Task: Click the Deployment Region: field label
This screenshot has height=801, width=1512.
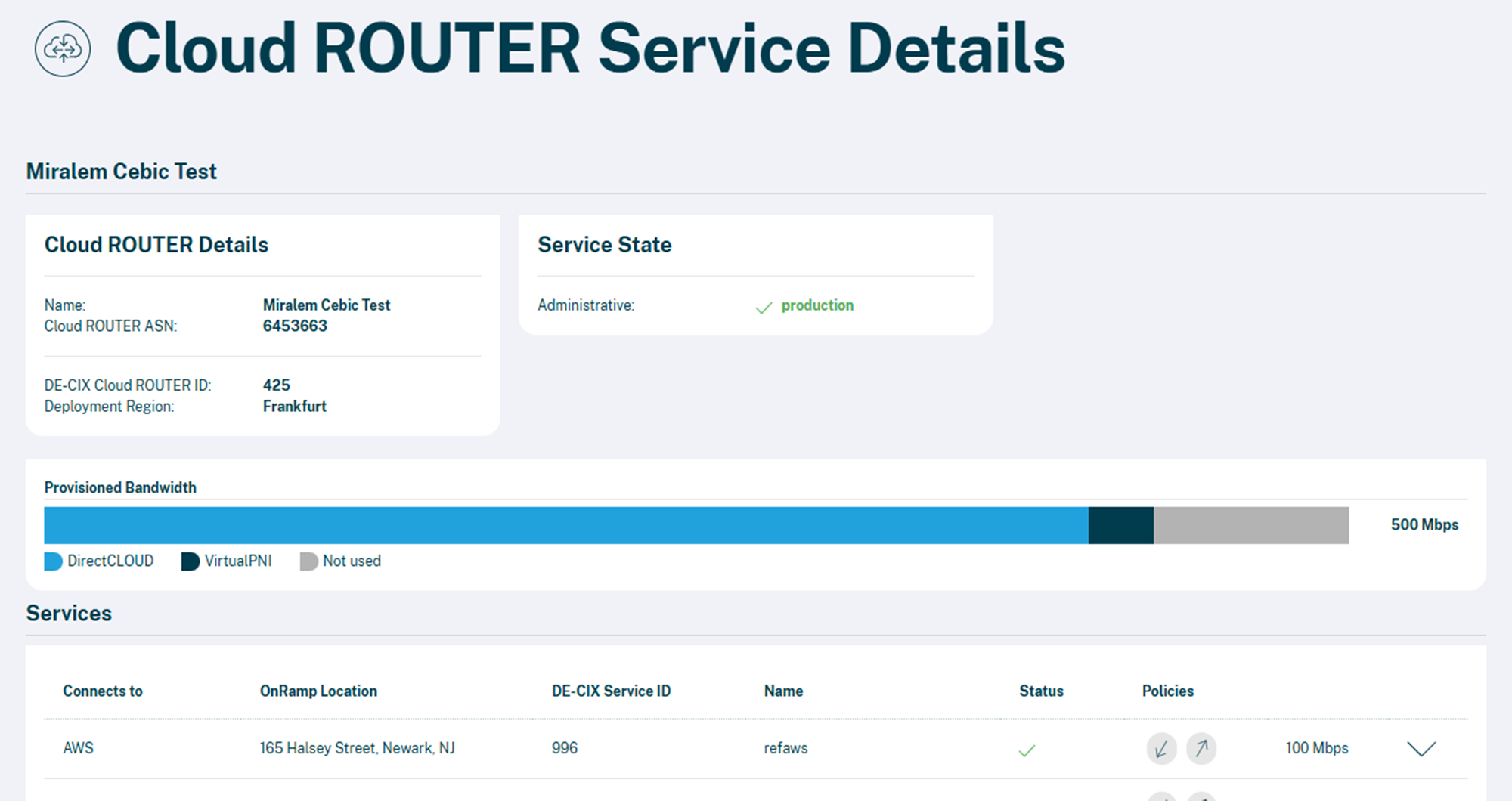Action: (x=109, y=407)
